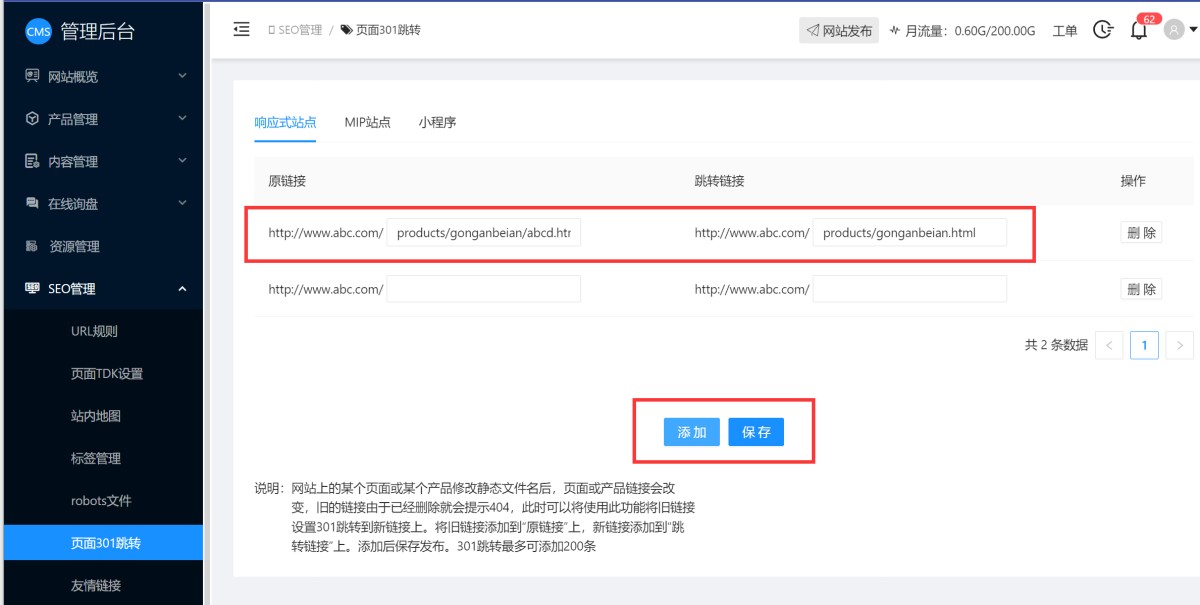Switch to the MIP站点 tab
This screenshot has height=605, width=1200.
[367, 122]
